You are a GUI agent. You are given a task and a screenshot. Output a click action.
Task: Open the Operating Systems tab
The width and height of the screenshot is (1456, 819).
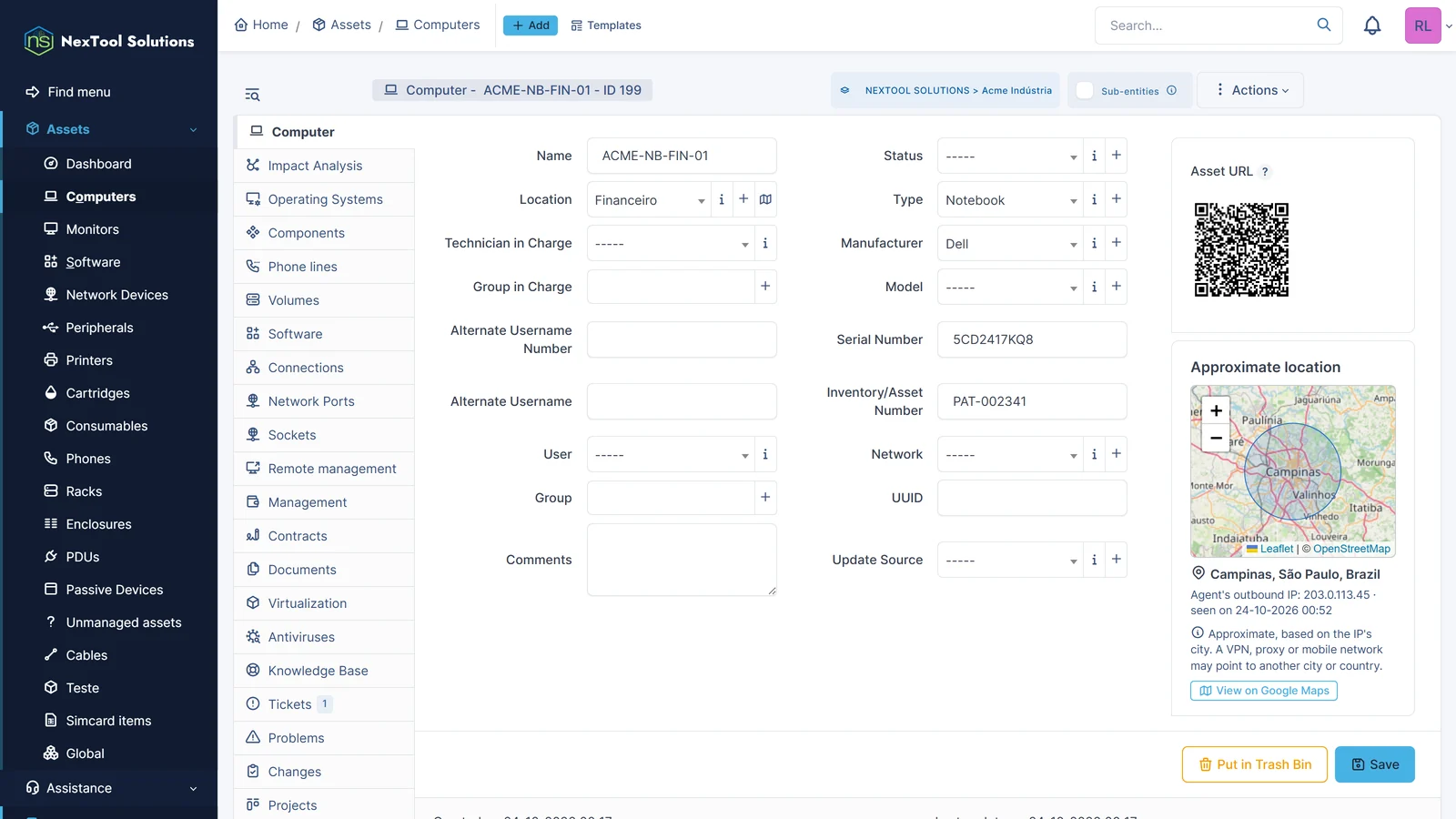tap(325, 199)
